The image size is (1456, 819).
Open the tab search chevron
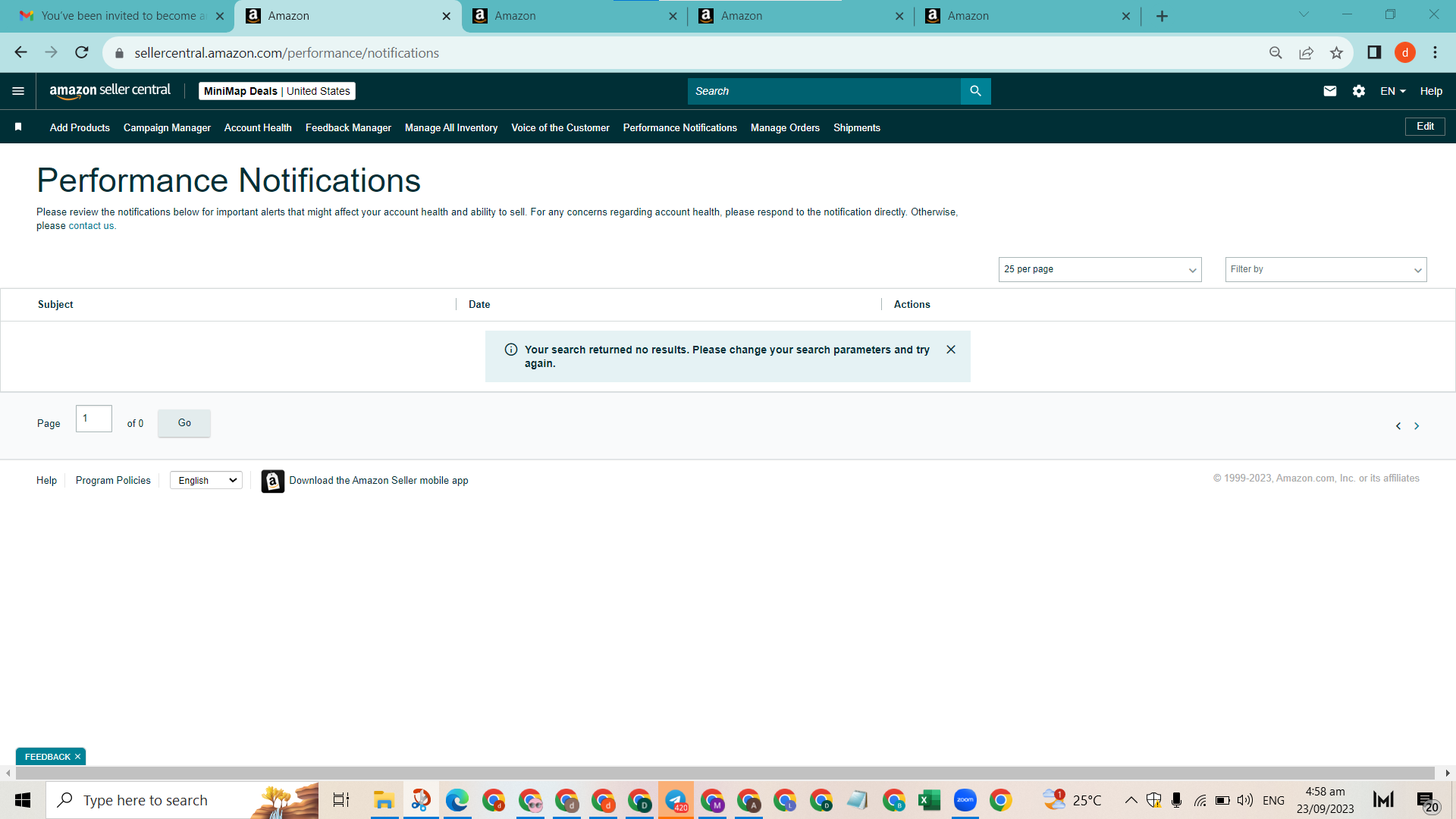click(1304, 14)
